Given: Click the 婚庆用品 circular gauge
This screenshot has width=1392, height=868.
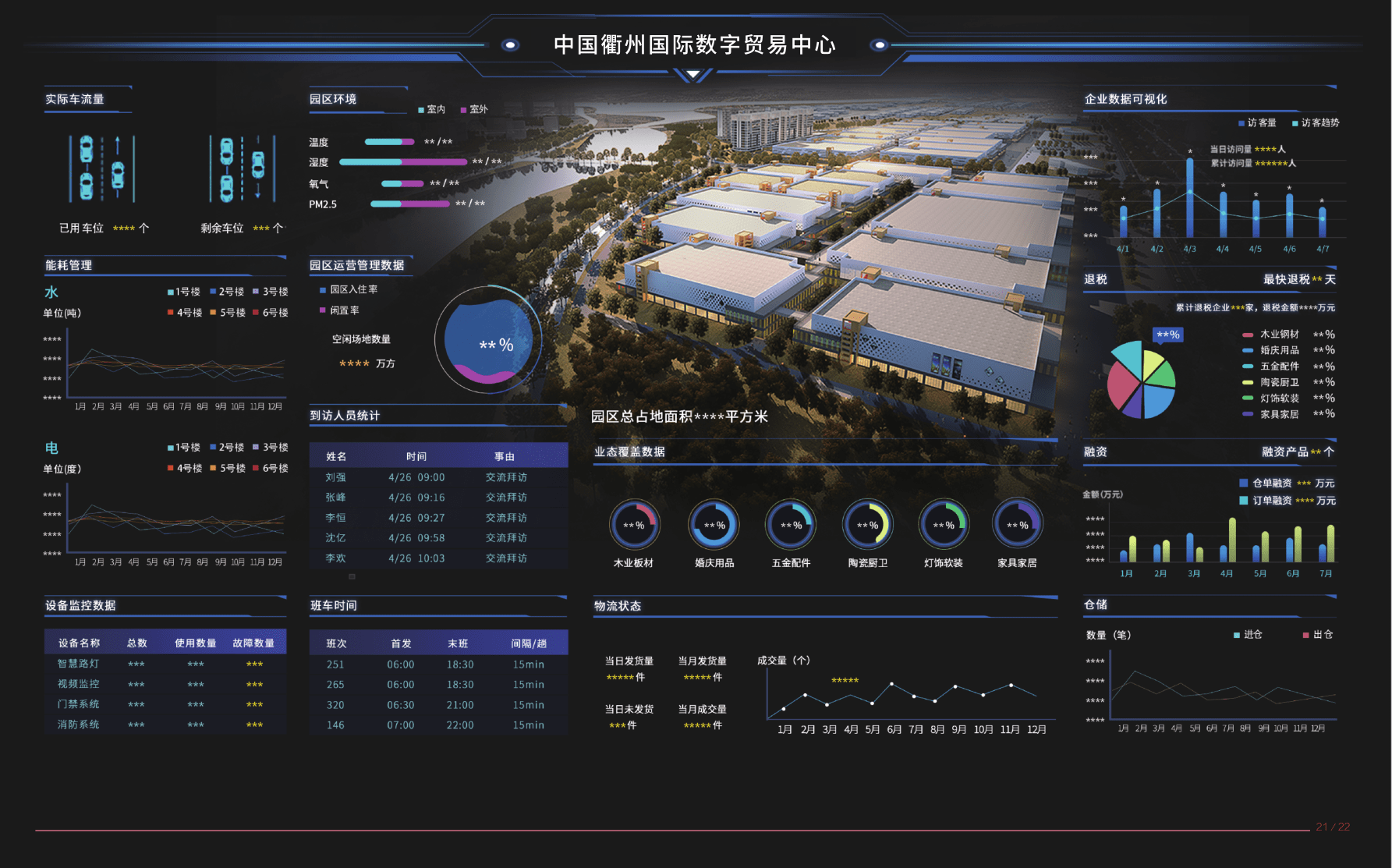Looking at the screenshot, I should point(714,525).
